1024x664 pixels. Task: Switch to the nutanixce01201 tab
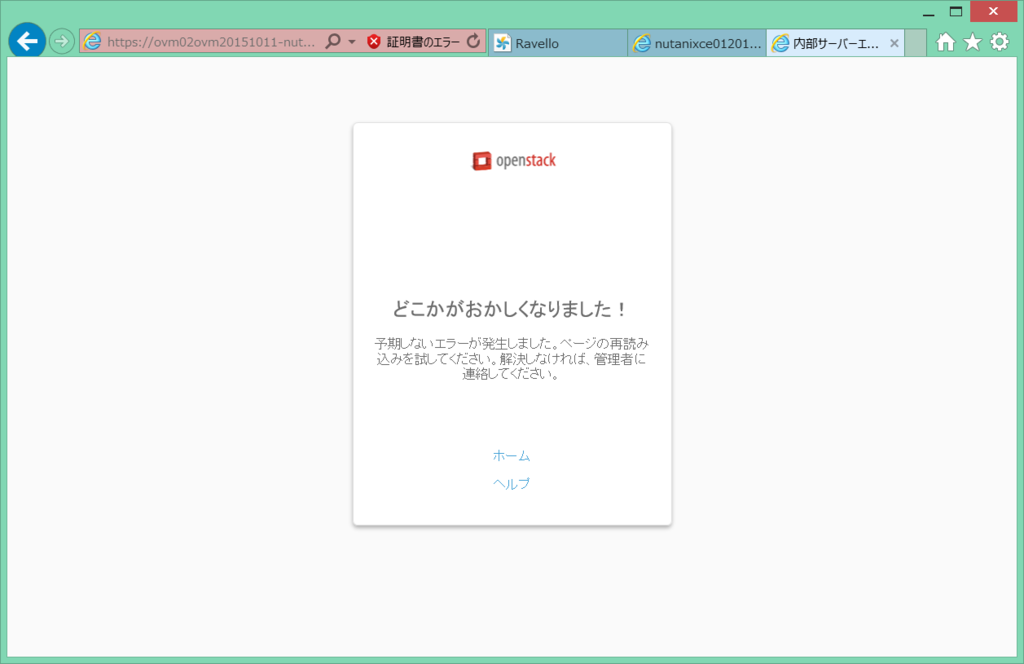(697, 43)
